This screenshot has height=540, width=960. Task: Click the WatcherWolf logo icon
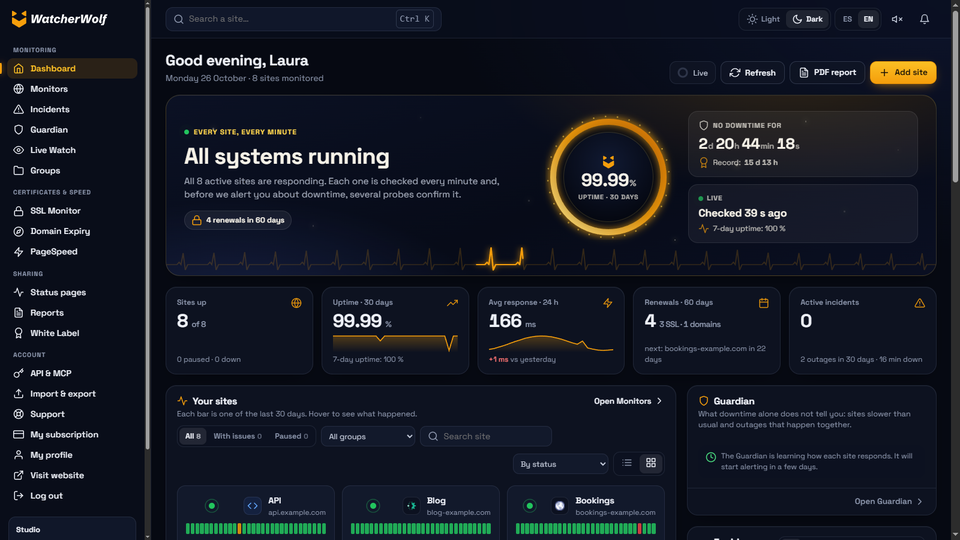pos(19,19)
